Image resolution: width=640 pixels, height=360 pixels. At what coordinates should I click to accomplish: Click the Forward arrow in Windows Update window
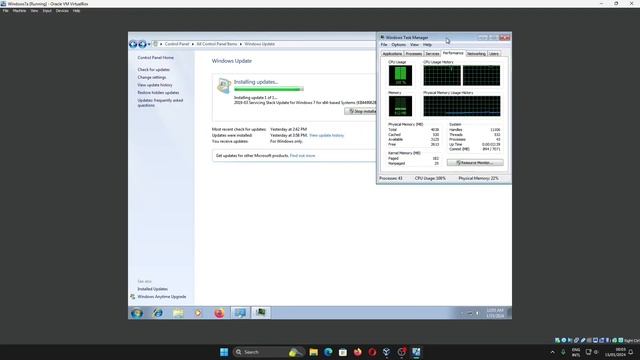coord(142,44)
